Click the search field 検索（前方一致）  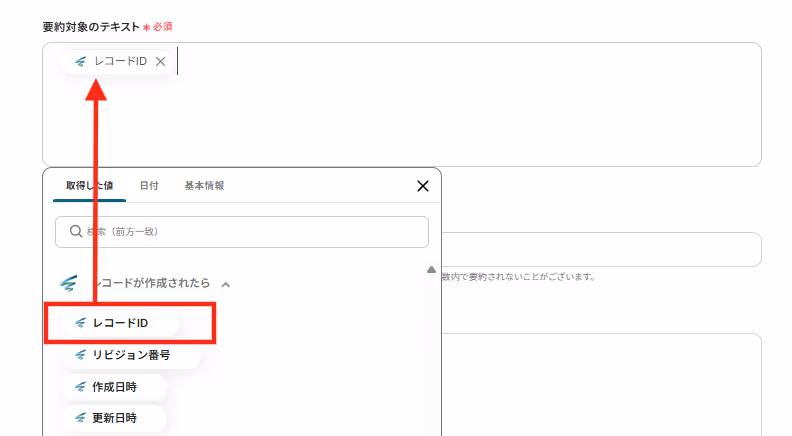click(x=242, y=232)
